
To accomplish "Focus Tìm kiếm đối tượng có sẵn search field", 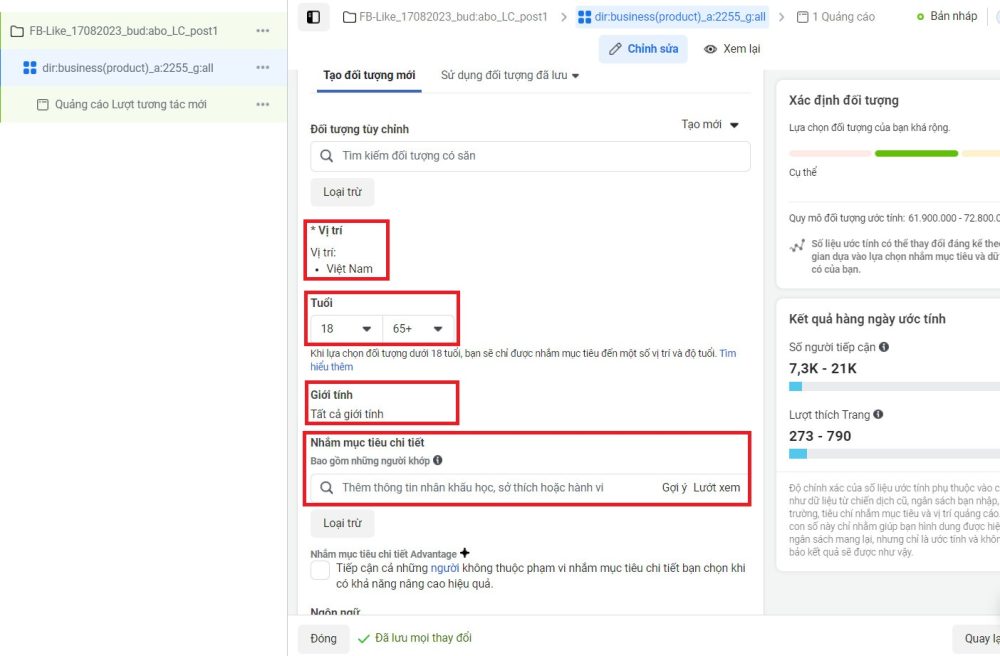I will click(x=530, y=156).
